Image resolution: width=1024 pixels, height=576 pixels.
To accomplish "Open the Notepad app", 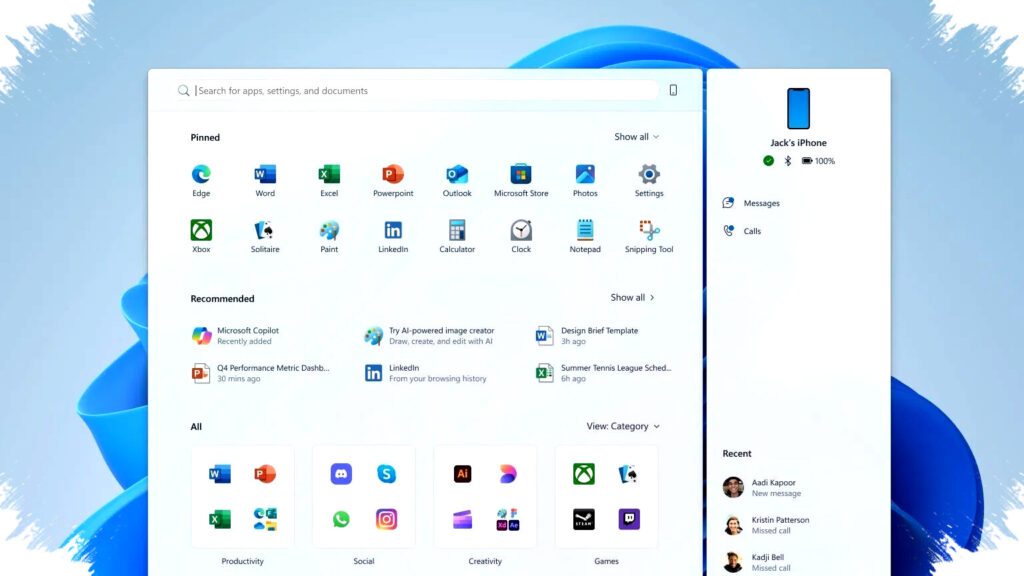I will point(585,236).
